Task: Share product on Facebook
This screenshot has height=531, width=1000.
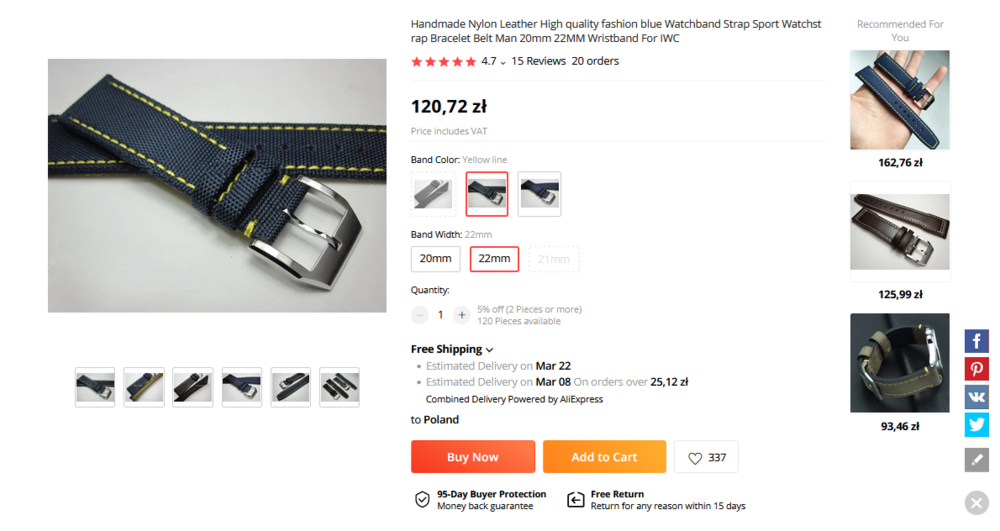Action: click(976, 341)
